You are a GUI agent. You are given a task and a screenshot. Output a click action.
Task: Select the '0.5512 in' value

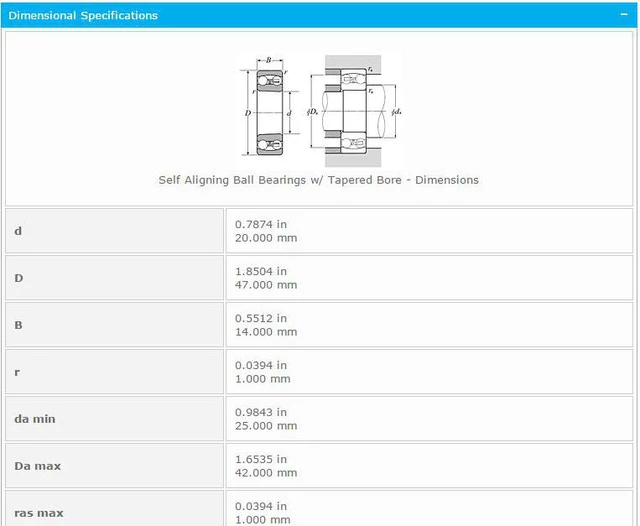tap(261, 318)
